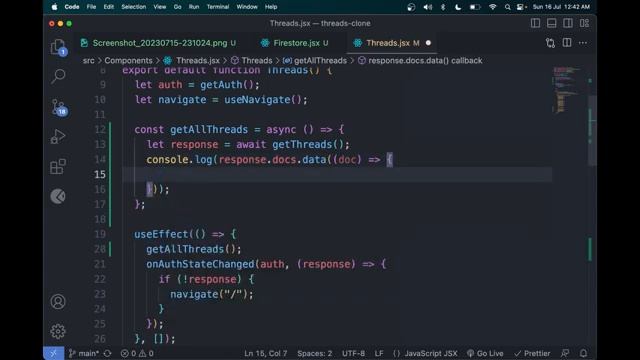Click the remote window indicator in status bar
The height and width of the screenshot is (360, 640).
(53, 353)
